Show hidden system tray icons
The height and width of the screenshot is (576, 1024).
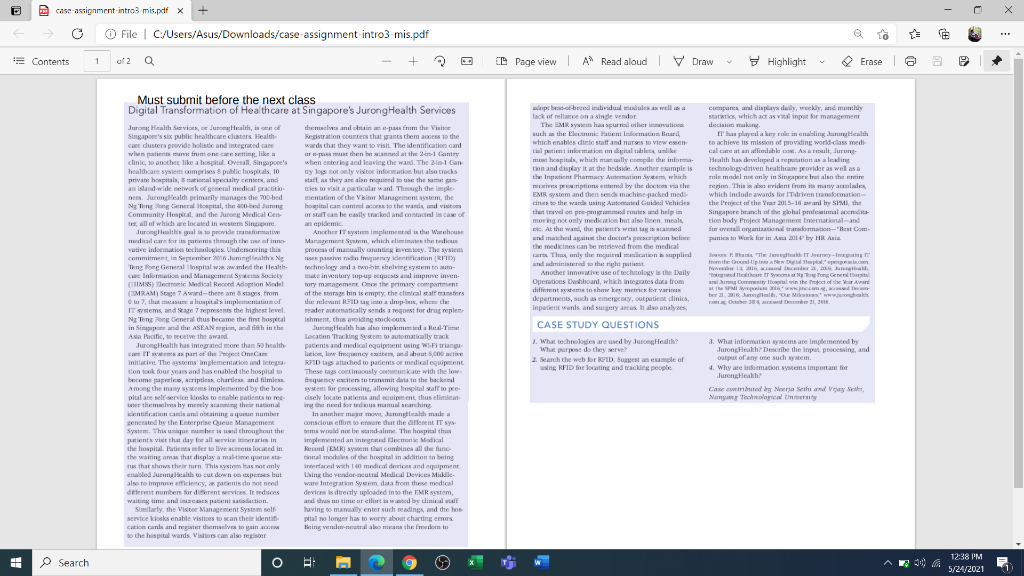point(888,563)
